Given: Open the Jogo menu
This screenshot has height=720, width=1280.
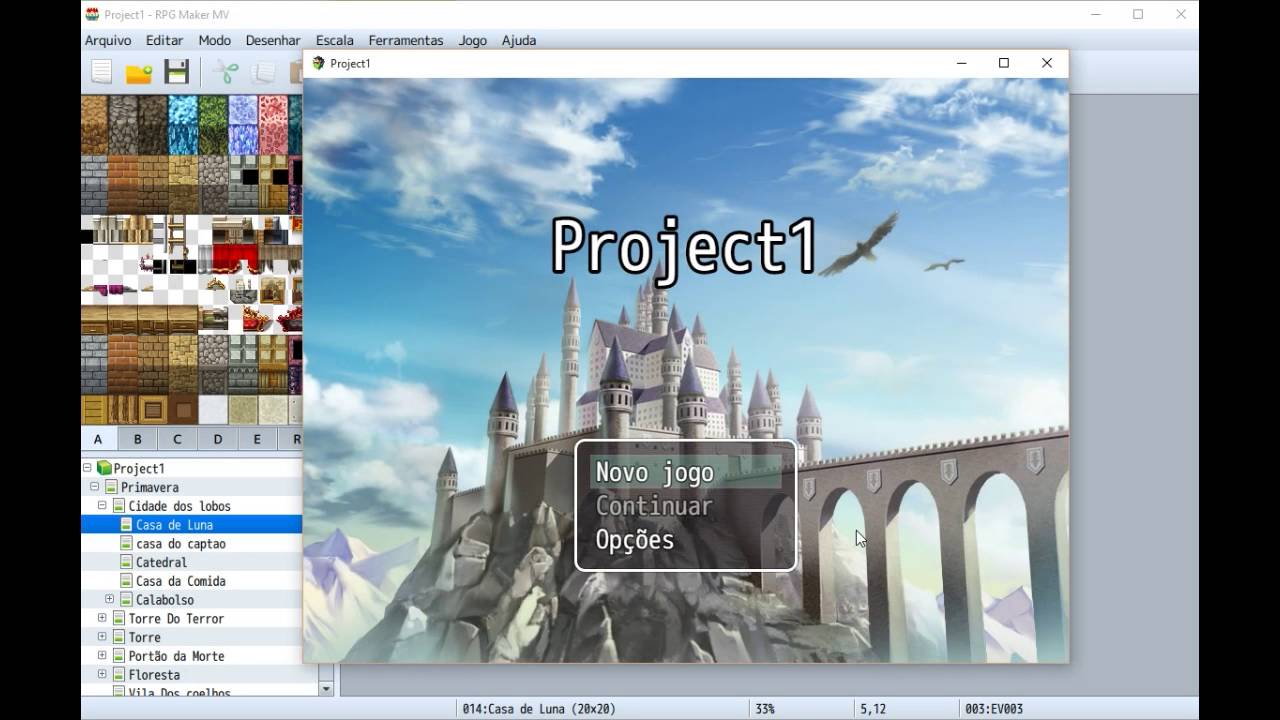Looking at the screenshot, I should (473, 40).
